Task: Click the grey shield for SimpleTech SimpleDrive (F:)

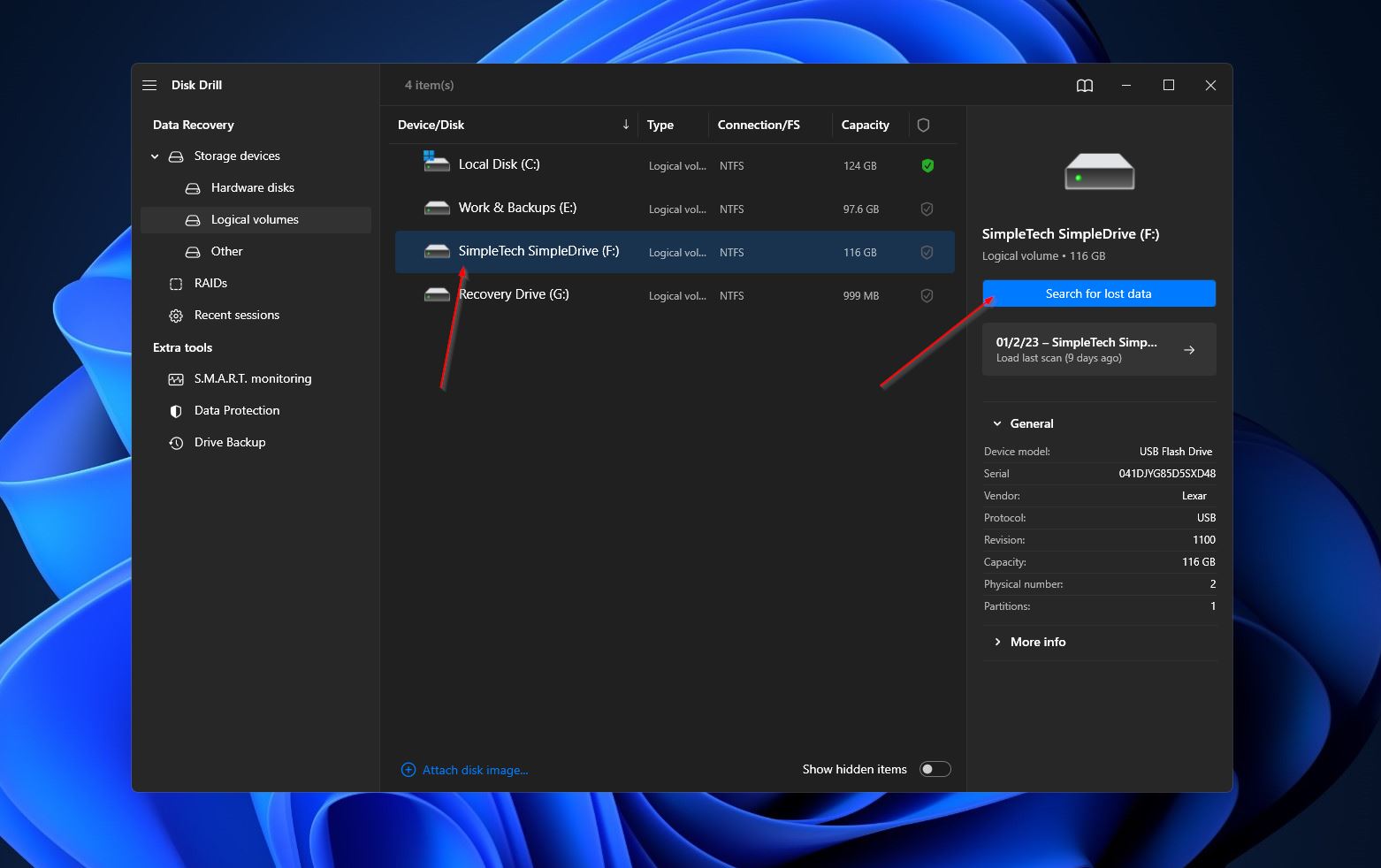Action: coord(927,252)
